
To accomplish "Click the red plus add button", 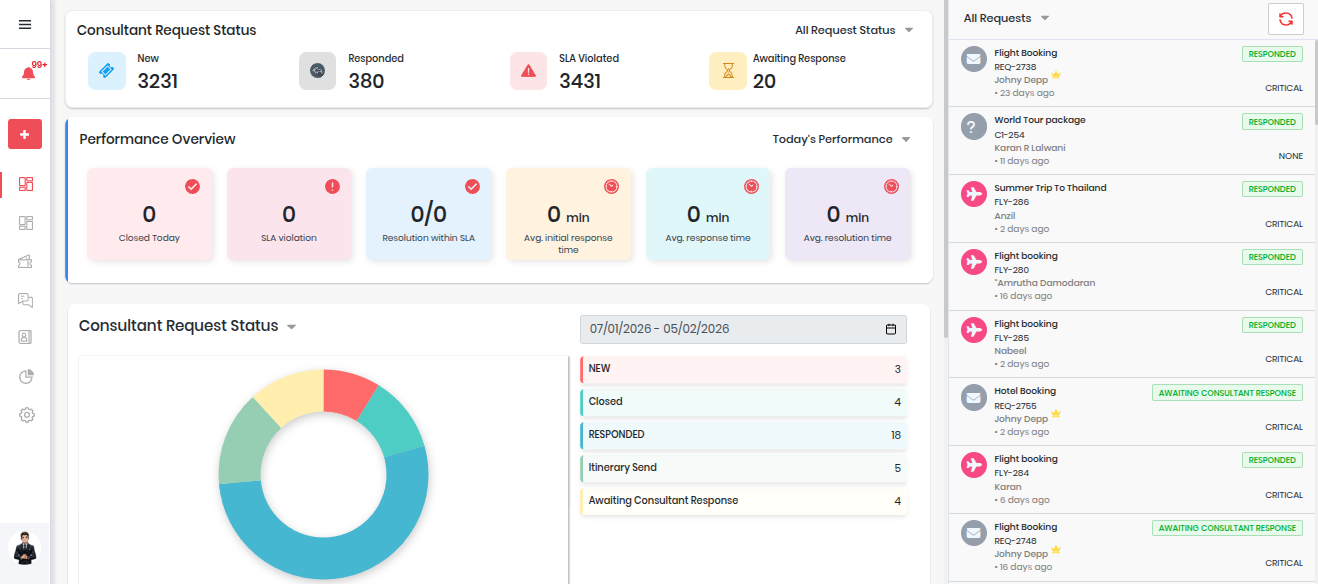I will coord(25,134).
